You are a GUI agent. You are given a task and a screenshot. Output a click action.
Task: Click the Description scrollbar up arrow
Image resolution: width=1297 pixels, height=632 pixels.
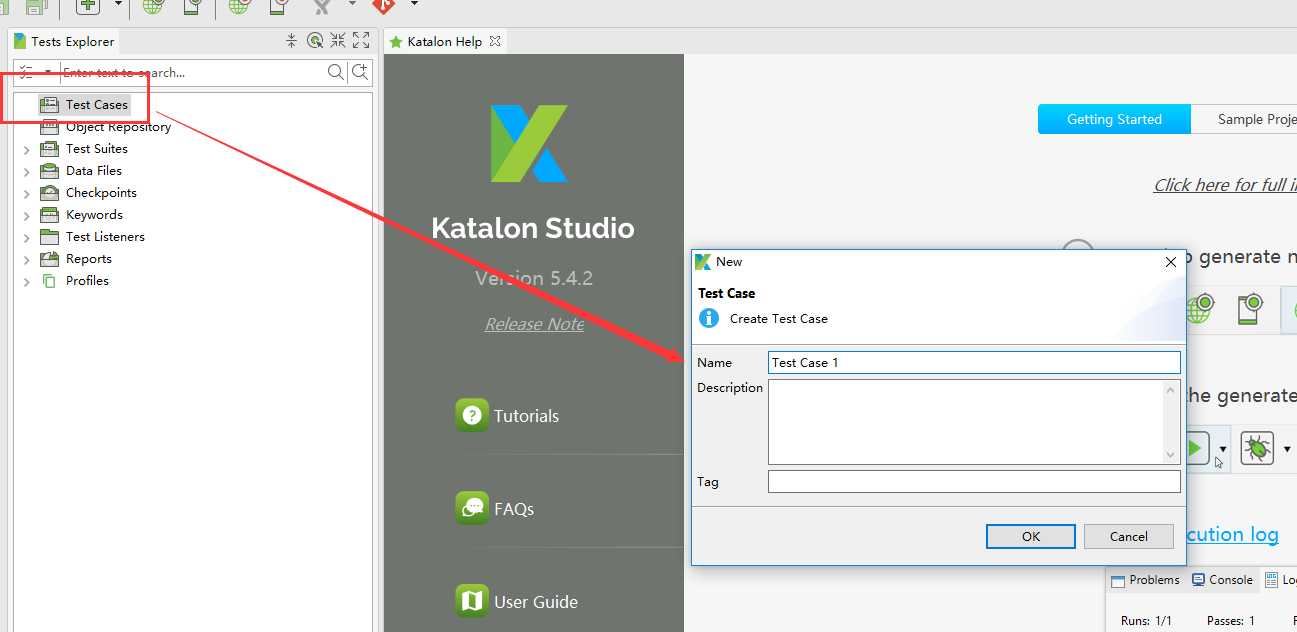[x=1171, y=390]
